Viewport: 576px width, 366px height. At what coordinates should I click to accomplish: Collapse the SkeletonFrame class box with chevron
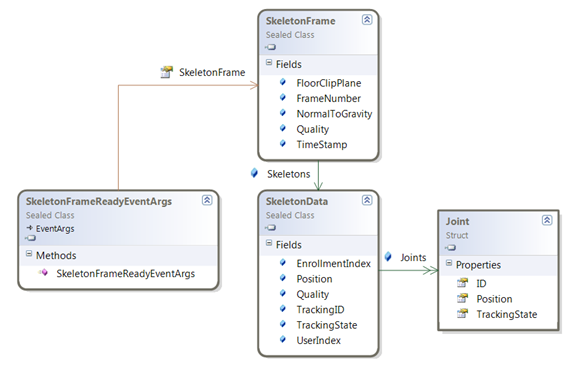click(367, 19)
